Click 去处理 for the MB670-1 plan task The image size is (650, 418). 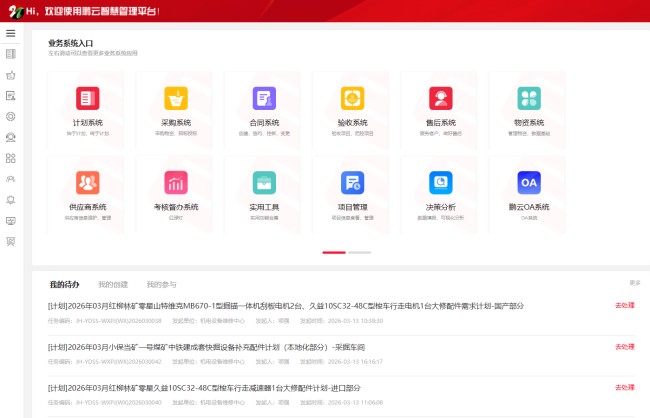point(625,305)
